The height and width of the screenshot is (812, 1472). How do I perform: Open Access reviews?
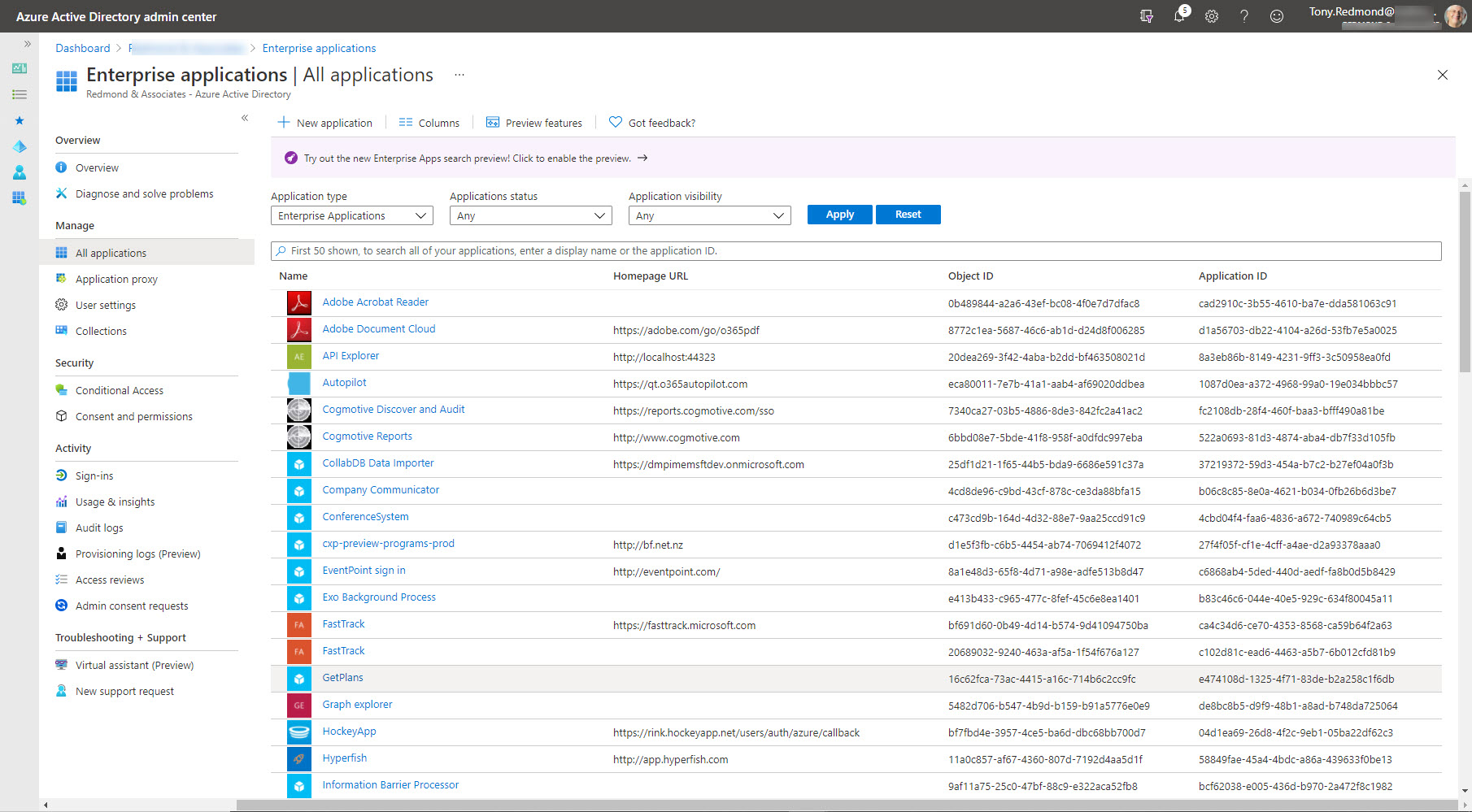click(x=110, y=580)
